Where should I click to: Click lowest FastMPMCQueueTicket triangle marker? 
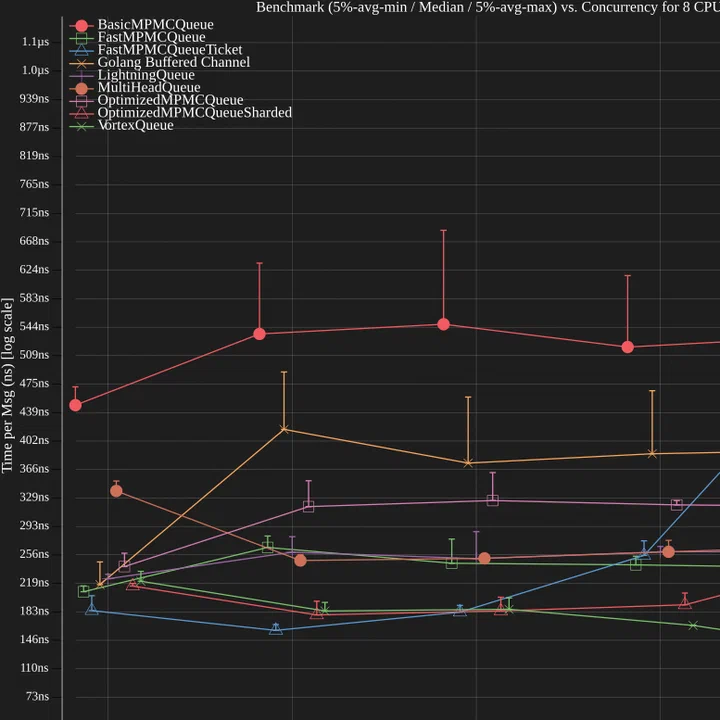tap(276, 630)
